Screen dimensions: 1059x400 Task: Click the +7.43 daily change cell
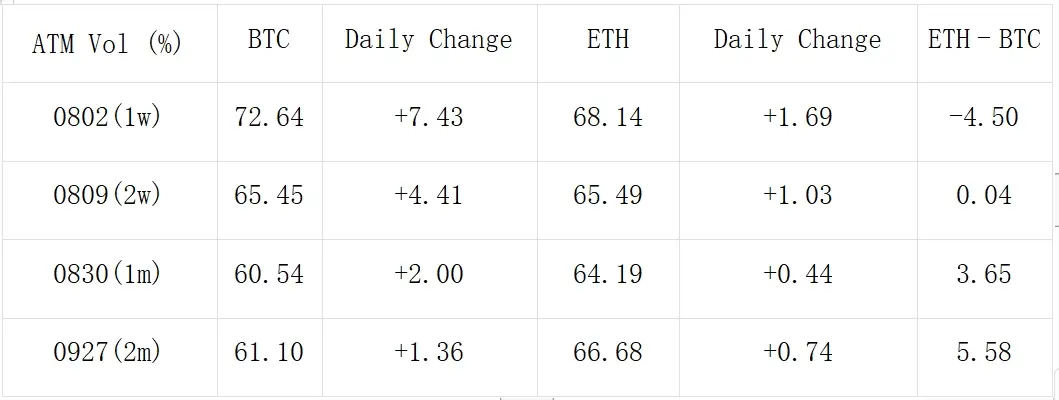click(428, 117)
